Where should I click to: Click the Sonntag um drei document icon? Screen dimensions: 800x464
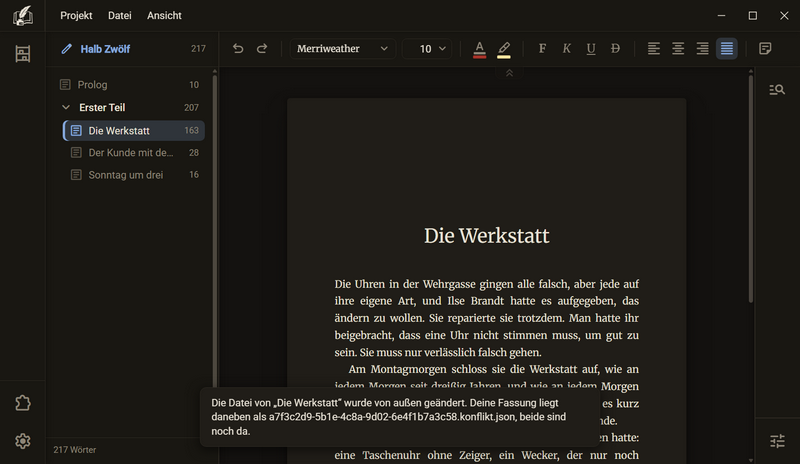coord(76,175)
